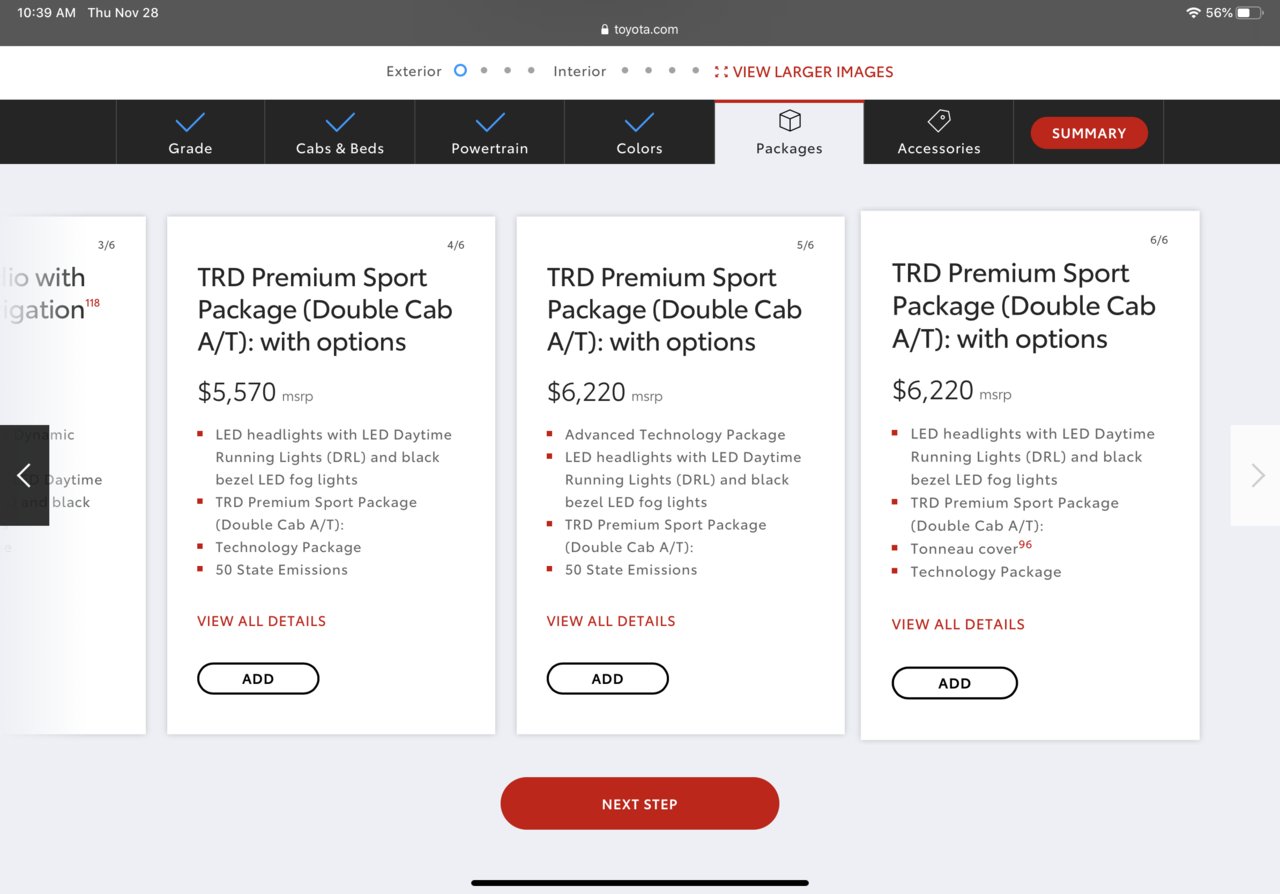
Task: Select the second Interior image dot
Action: 648,71
